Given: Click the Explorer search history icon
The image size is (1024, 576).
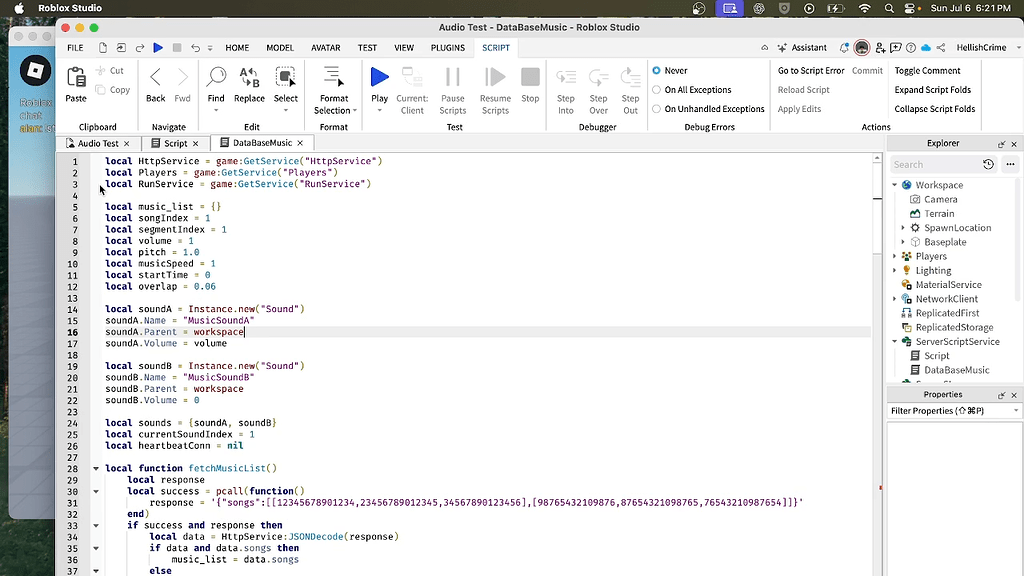Looking at the screenshot, I should point(988,165).
